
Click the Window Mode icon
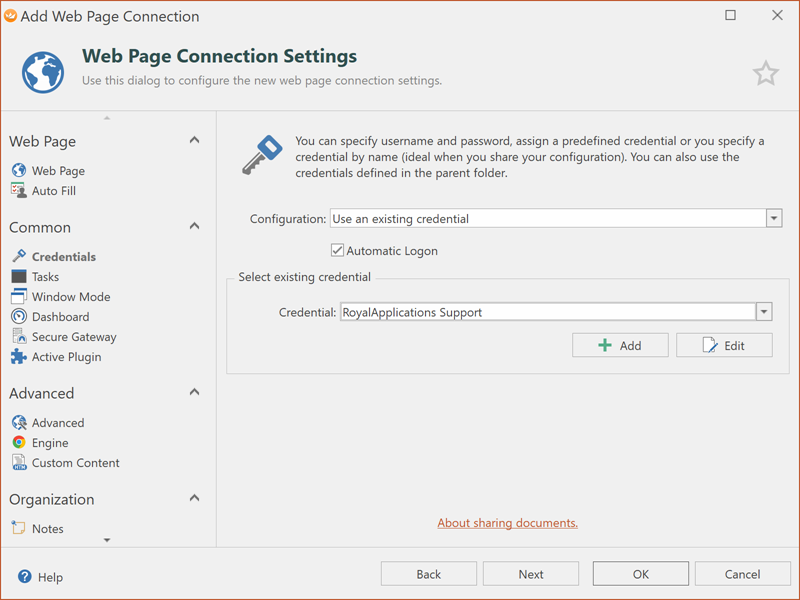pyautogui.click(x=19, y=297)
